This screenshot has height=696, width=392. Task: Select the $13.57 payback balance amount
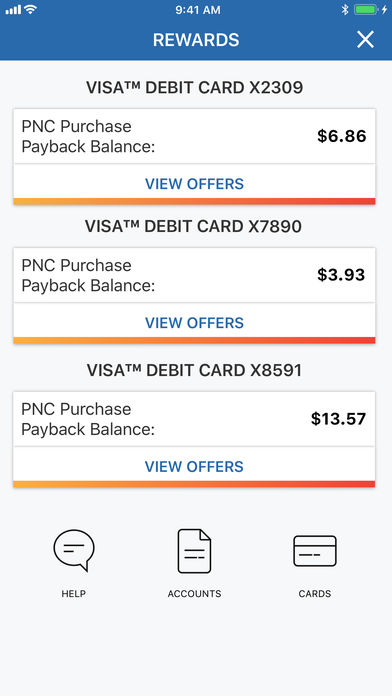pos(338,419)
